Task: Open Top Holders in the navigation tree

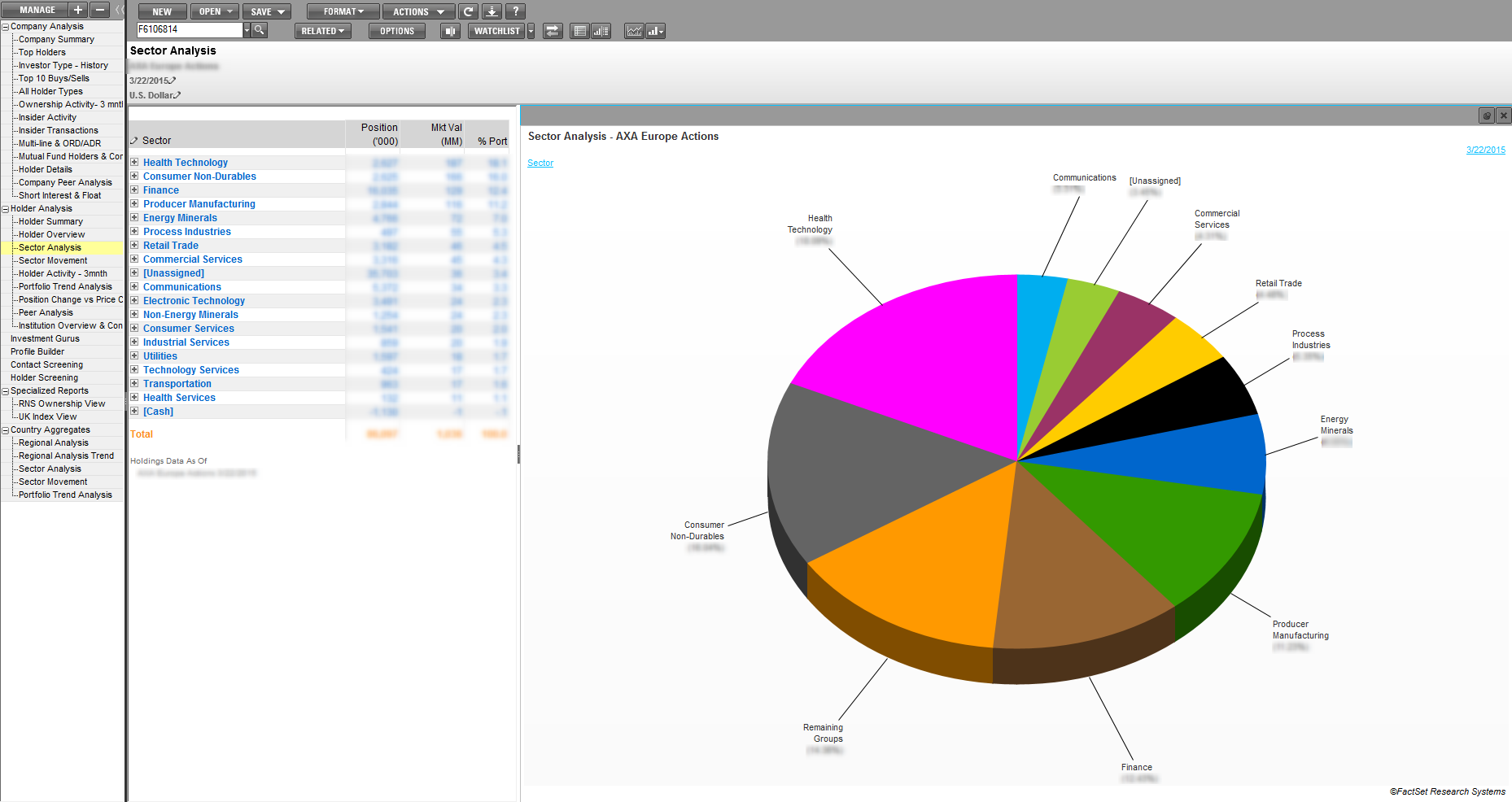Action: [42, 52]
